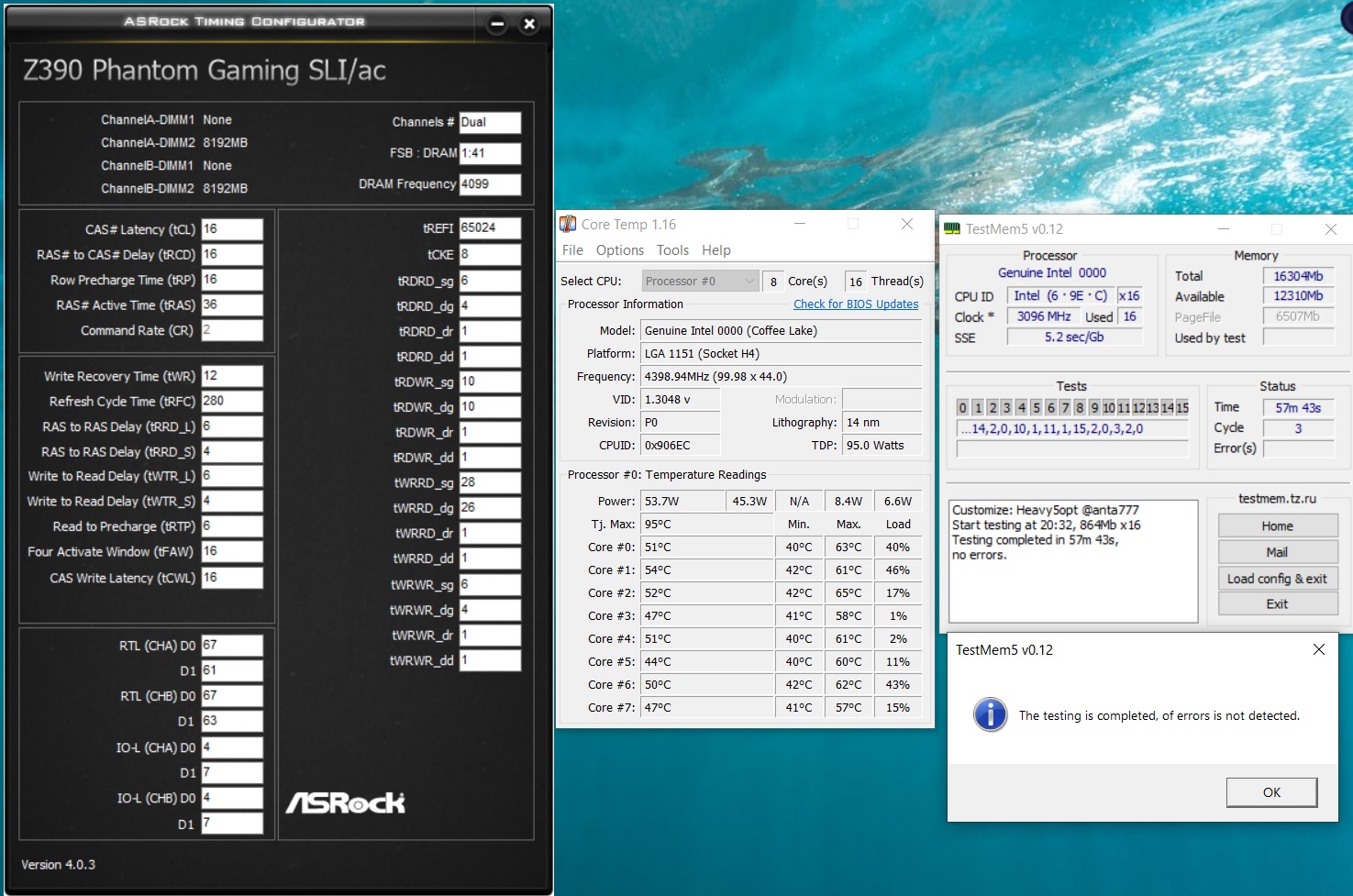Select the Command Rate (CR) field

[232, 330]
